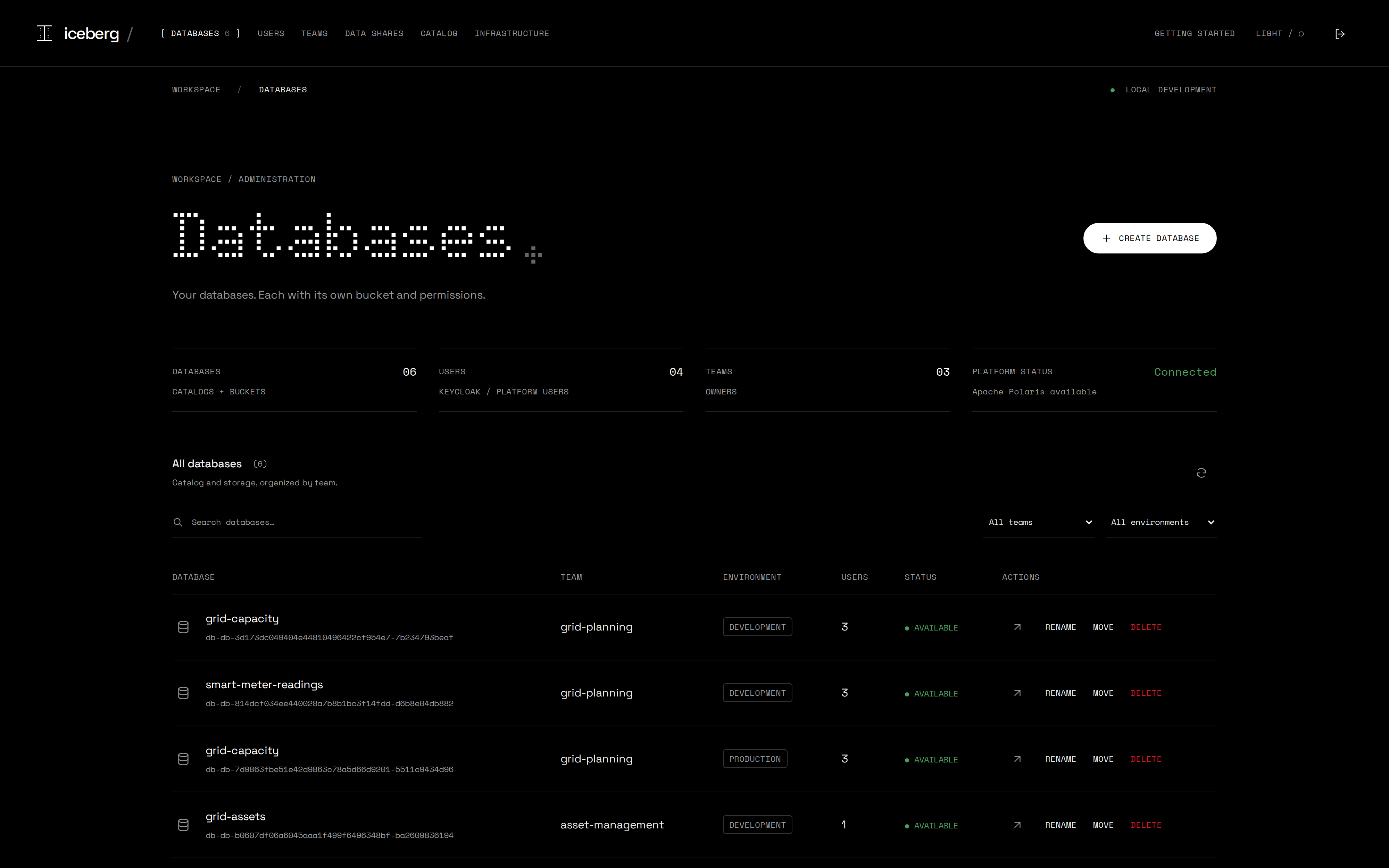Image resolution: width=1389 pixels, height=868 pixels.
Task: Rename the smart-meter-readings database
Action: (1061, 693)
